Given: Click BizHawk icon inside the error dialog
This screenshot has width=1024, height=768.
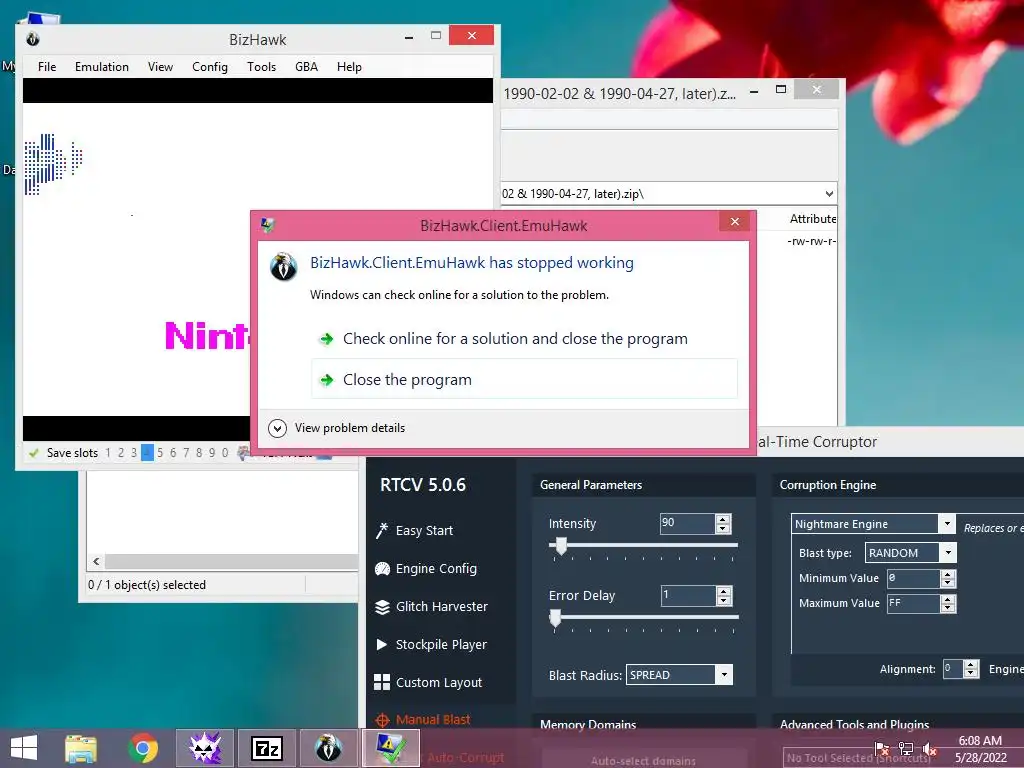Looking at the screenshot, I should coord(284,266).
